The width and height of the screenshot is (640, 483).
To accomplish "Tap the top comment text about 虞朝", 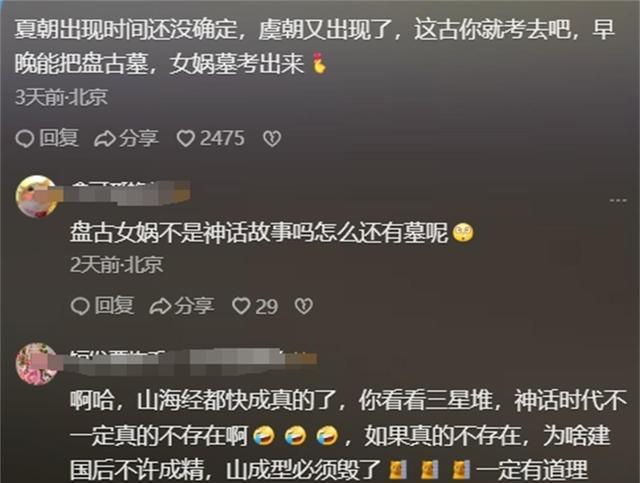I will (314, 47).
